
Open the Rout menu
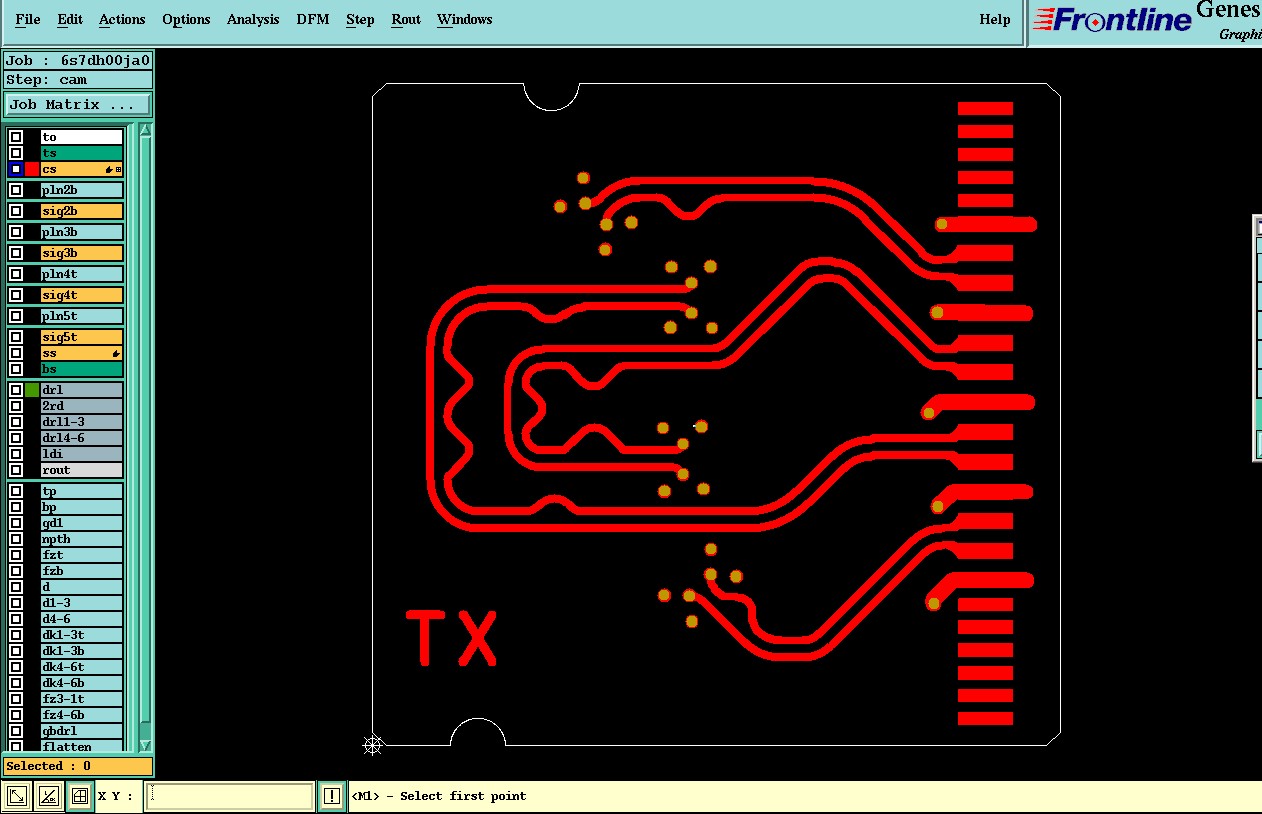coord(406,19)
